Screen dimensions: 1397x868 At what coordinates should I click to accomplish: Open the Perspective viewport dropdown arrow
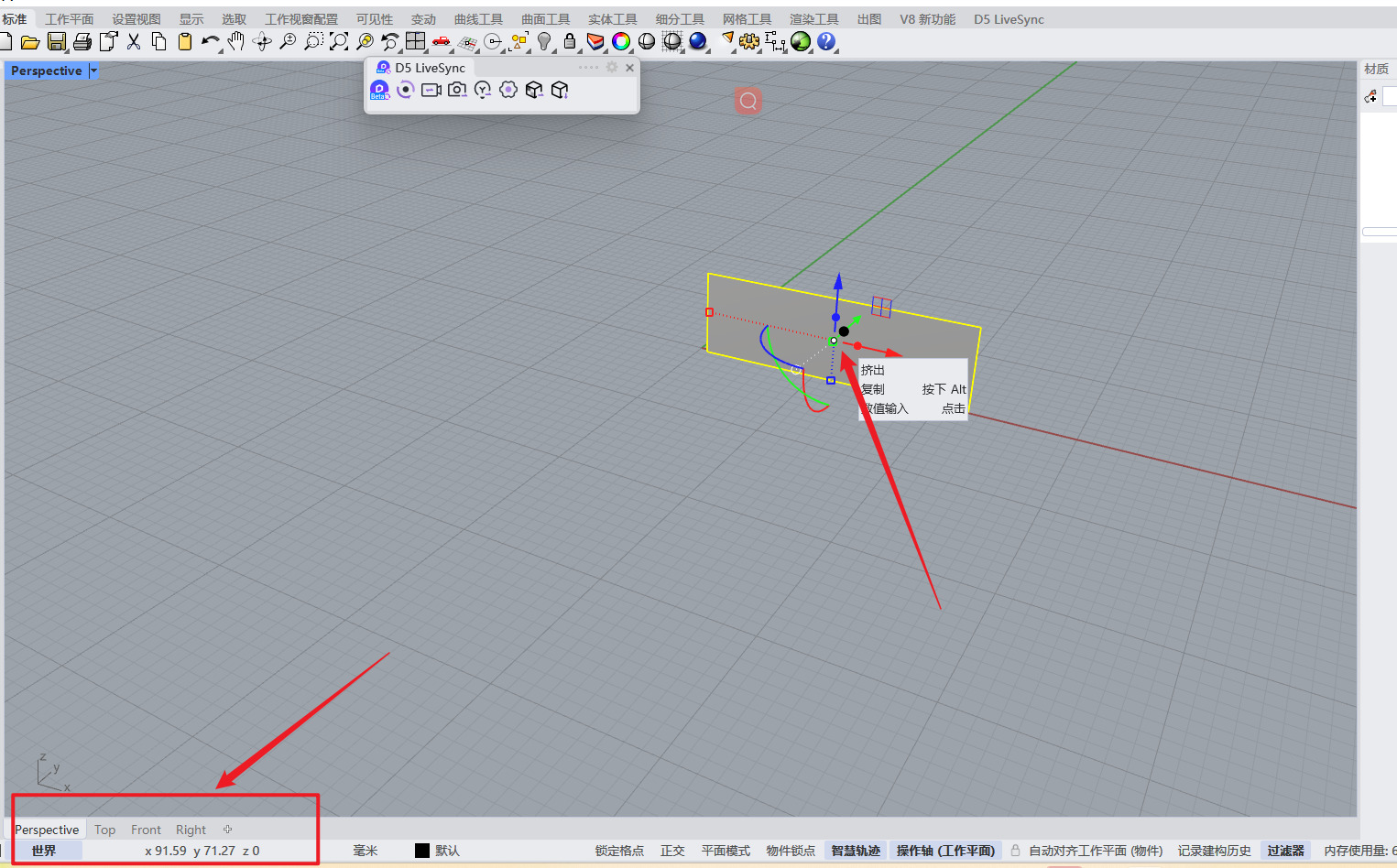pyautogui.click(x=93, y=71)
